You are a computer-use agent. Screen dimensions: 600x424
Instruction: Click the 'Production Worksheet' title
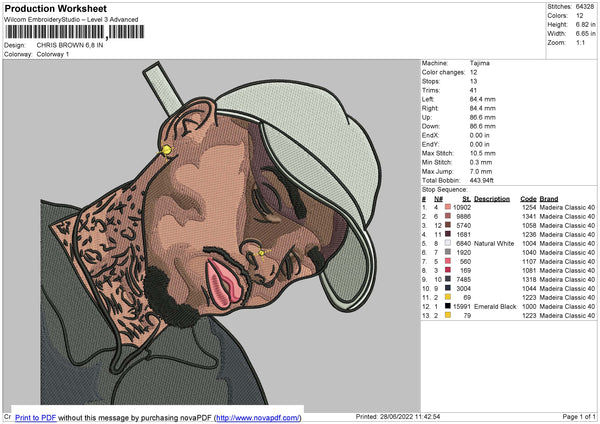point(55,8)
